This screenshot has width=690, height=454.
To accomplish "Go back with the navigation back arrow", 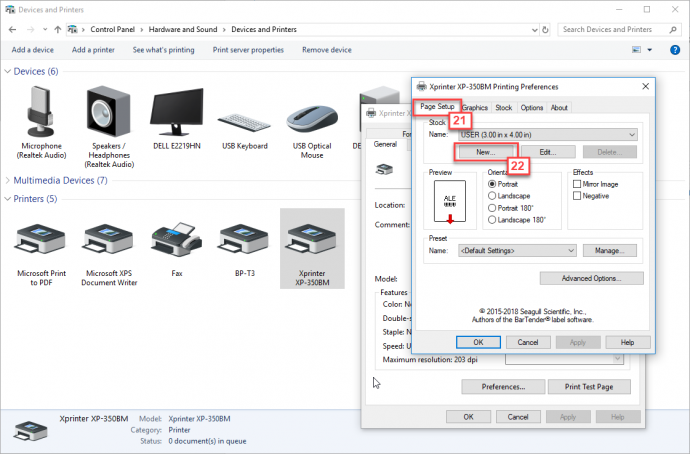I will pyautogui.click(x=12, y=29).
